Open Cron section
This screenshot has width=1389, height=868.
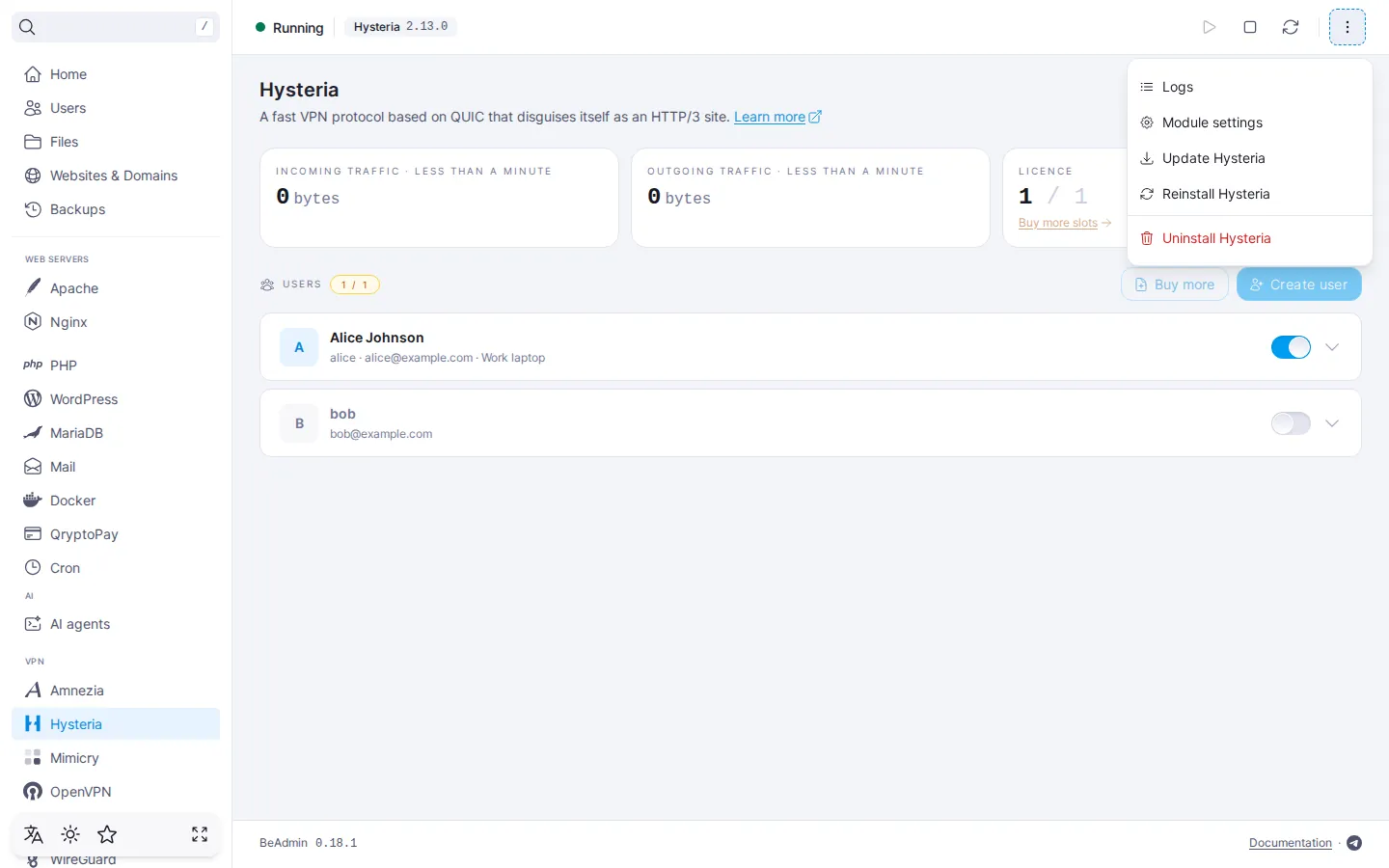click(x=116, y=568)
